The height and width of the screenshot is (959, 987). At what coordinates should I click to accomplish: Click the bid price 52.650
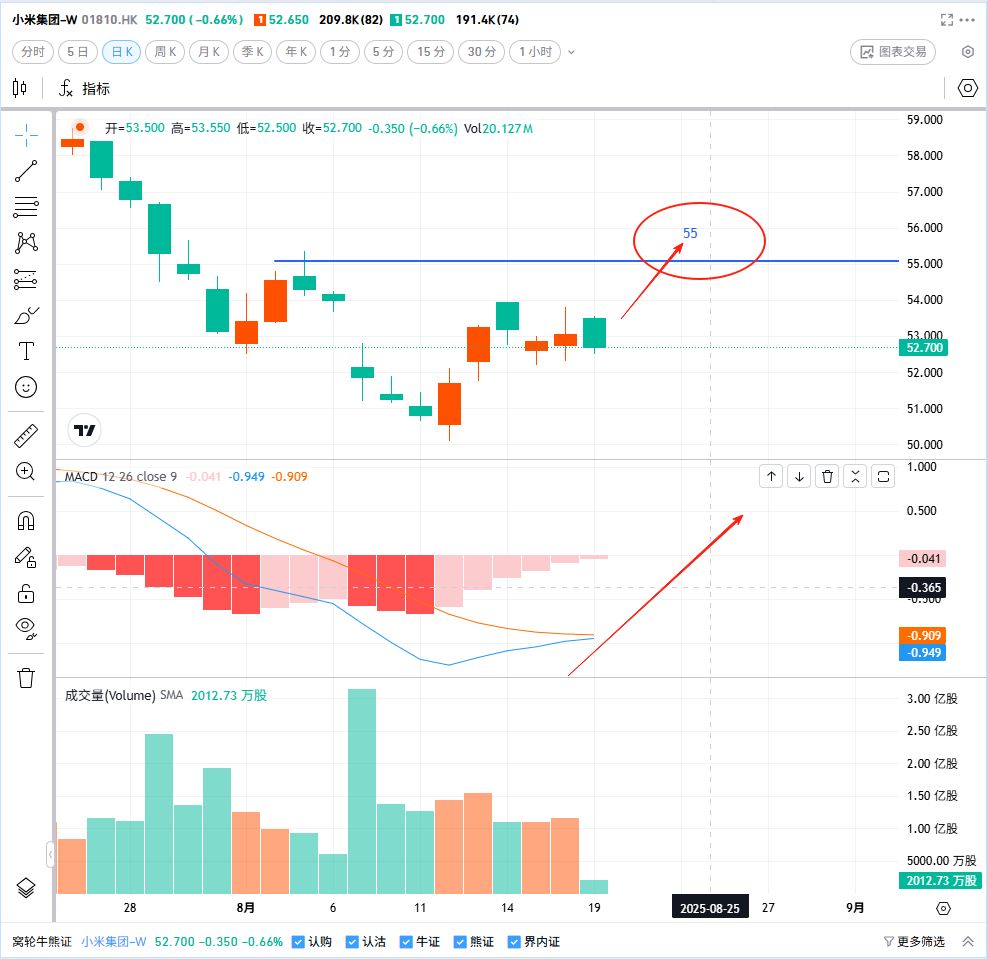click(288, 20)
